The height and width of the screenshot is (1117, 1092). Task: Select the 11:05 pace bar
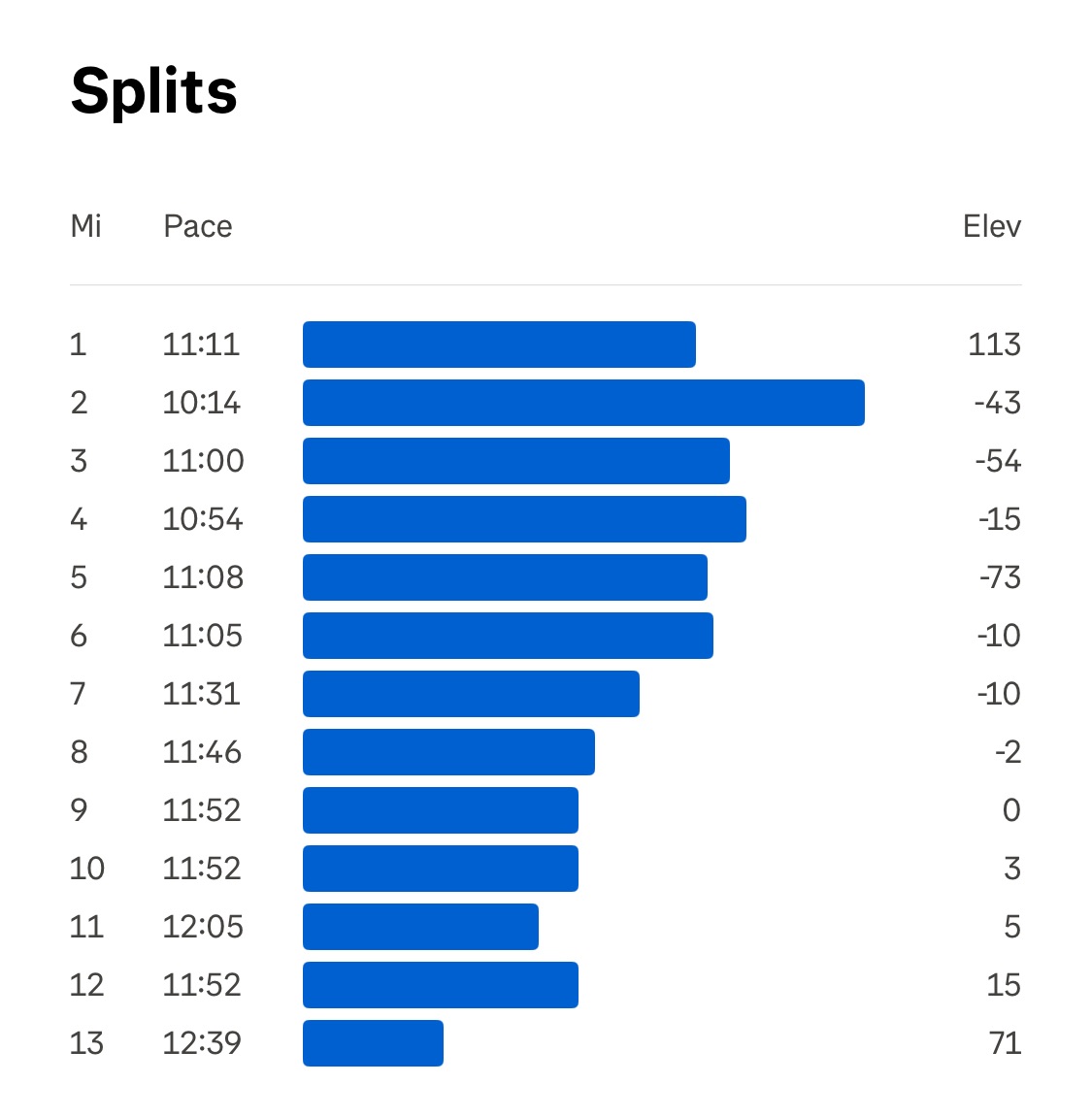[508, 636]
